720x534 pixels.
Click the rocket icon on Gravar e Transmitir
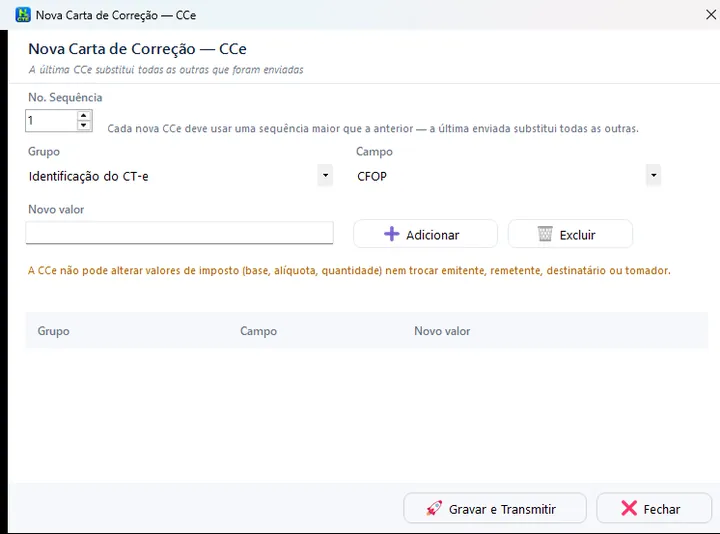434,508
